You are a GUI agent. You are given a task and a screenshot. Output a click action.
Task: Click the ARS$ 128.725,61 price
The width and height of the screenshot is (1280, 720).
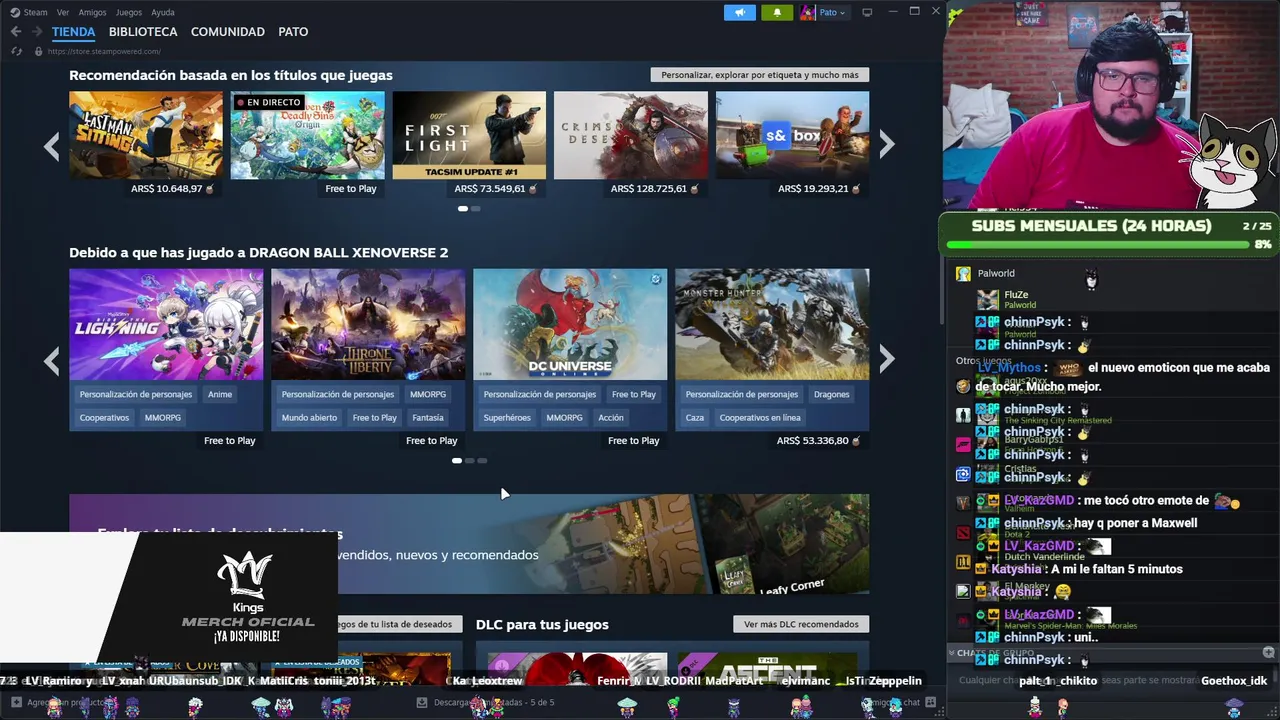click(649, 188)
